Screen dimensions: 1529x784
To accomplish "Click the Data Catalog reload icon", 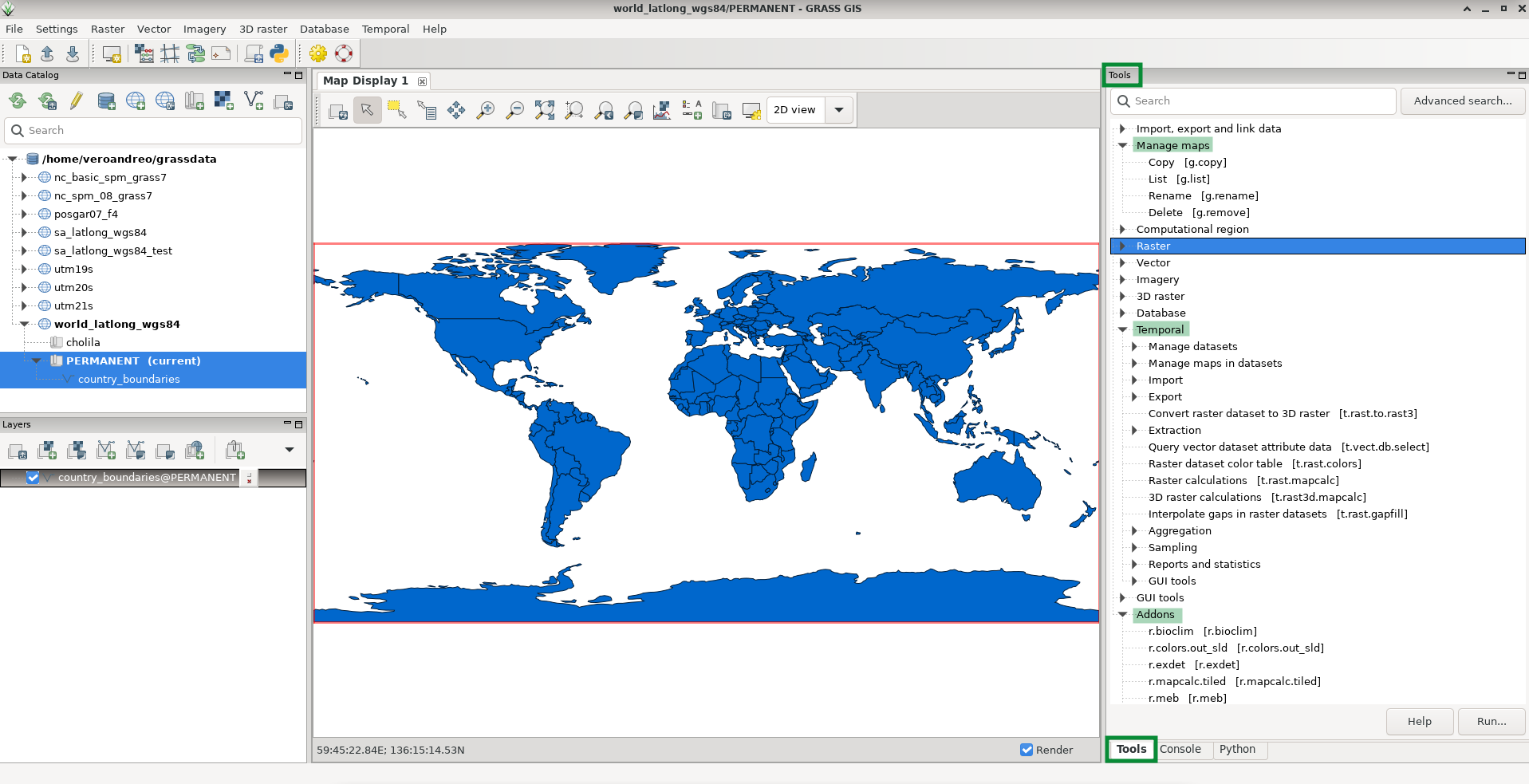I will pyautogui.click(x=18, y=100).
